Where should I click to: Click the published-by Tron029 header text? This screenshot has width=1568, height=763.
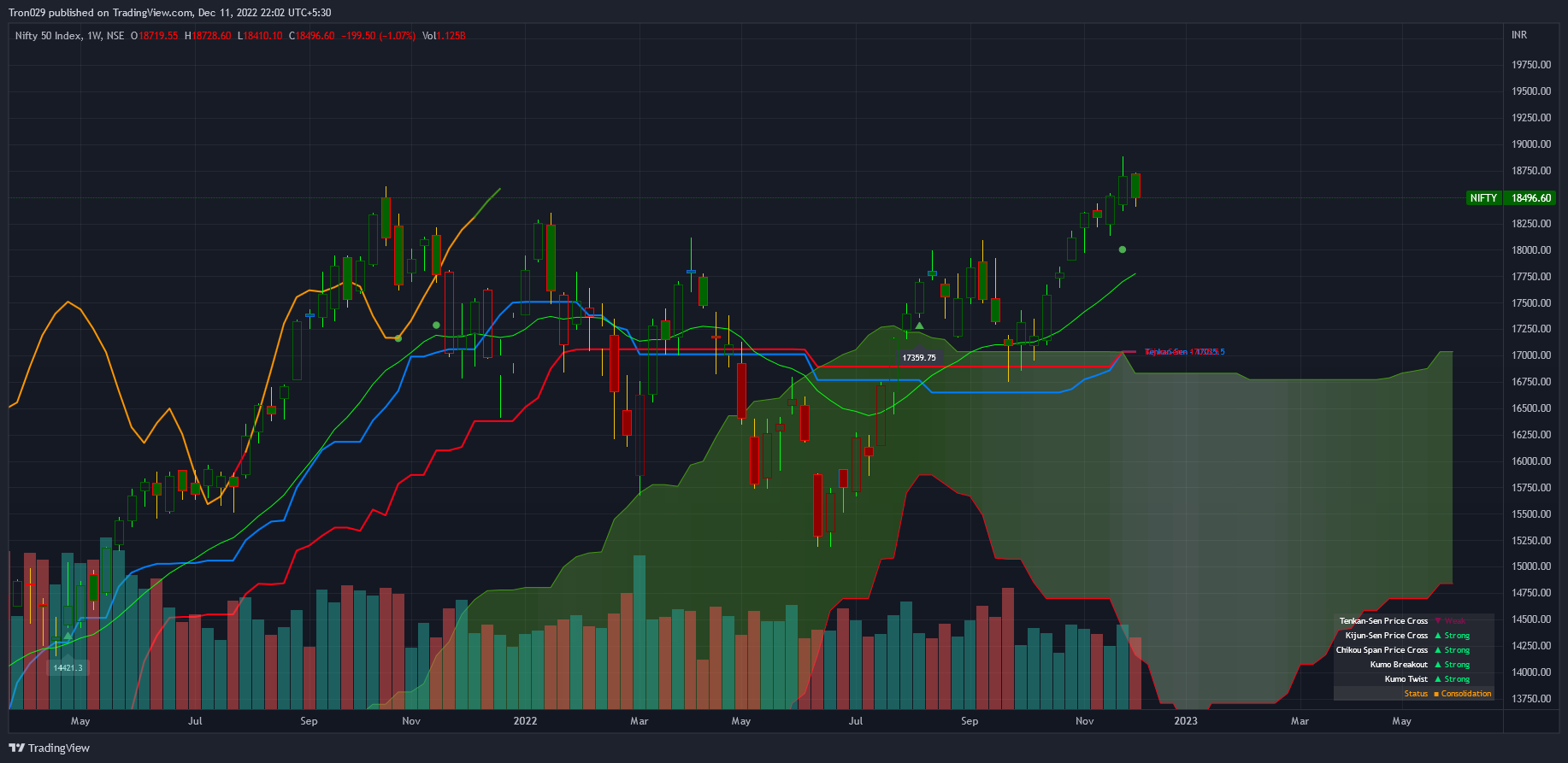pos(170,13)
